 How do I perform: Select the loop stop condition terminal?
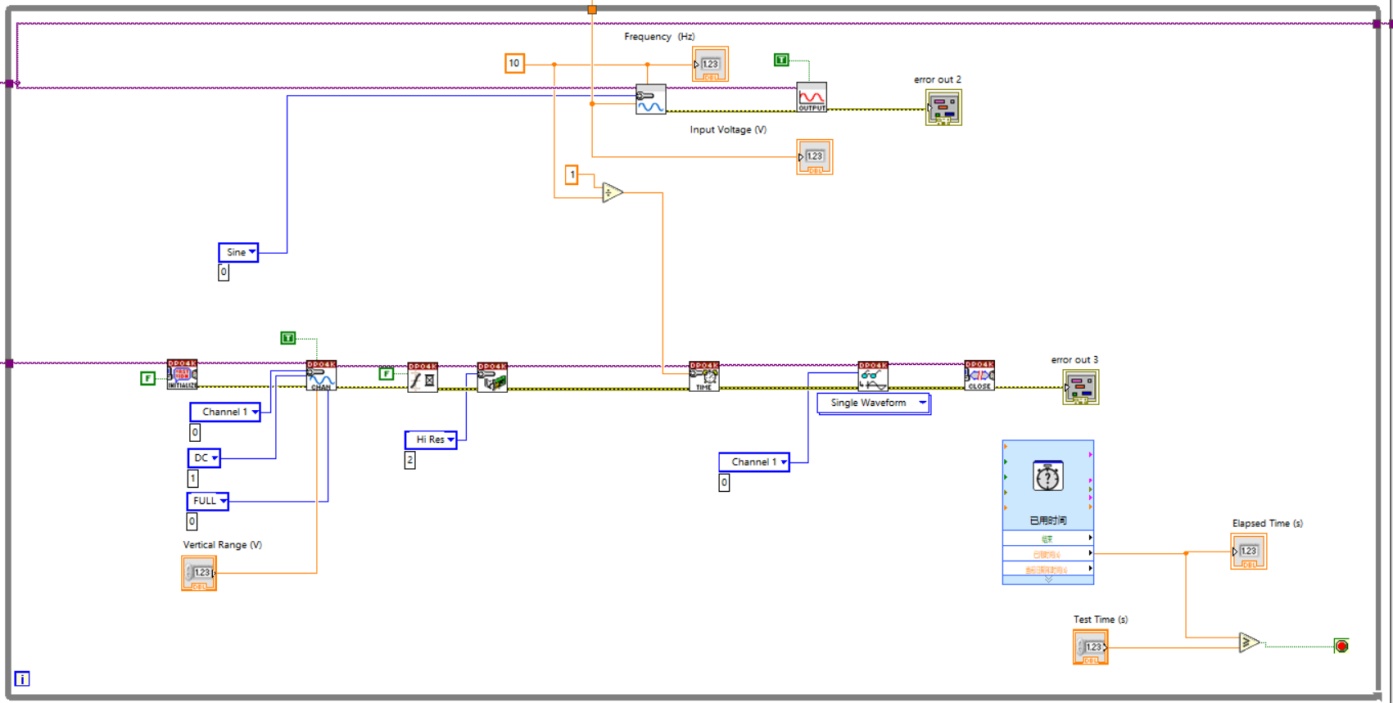click(1340, 646)
